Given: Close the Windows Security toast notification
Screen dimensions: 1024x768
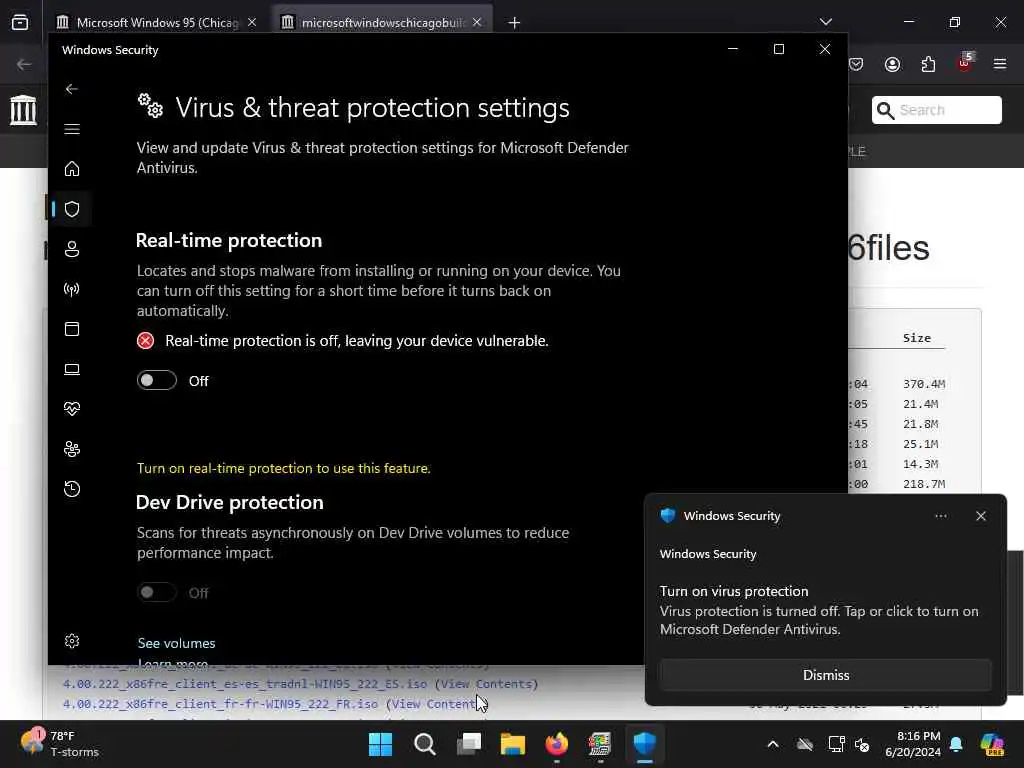Looking at the screenshot, I should (981, 516).
